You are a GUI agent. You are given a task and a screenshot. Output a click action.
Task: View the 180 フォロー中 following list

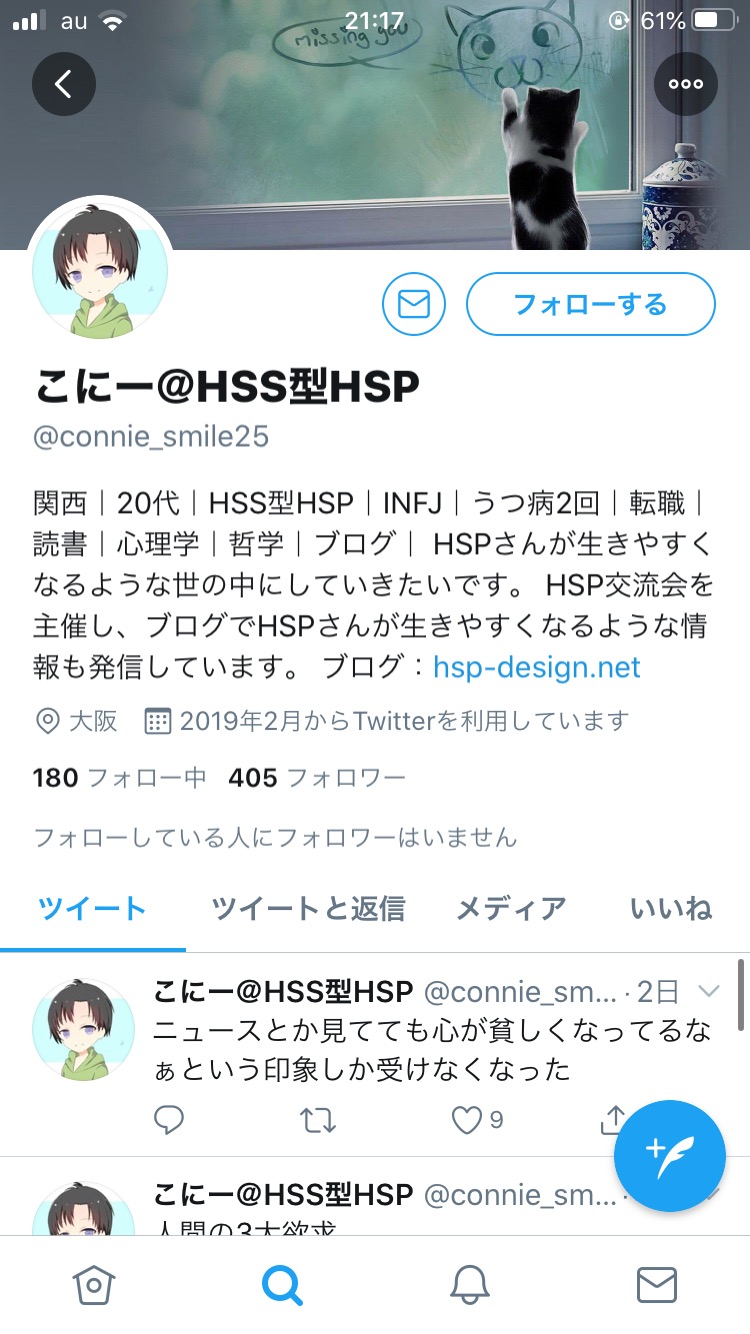point(120,778)
